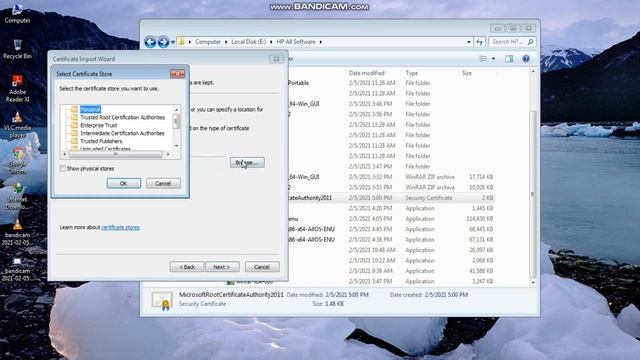Enable Show physical stores checkbox
Screen dimensions: 640x360
(62, 169)
